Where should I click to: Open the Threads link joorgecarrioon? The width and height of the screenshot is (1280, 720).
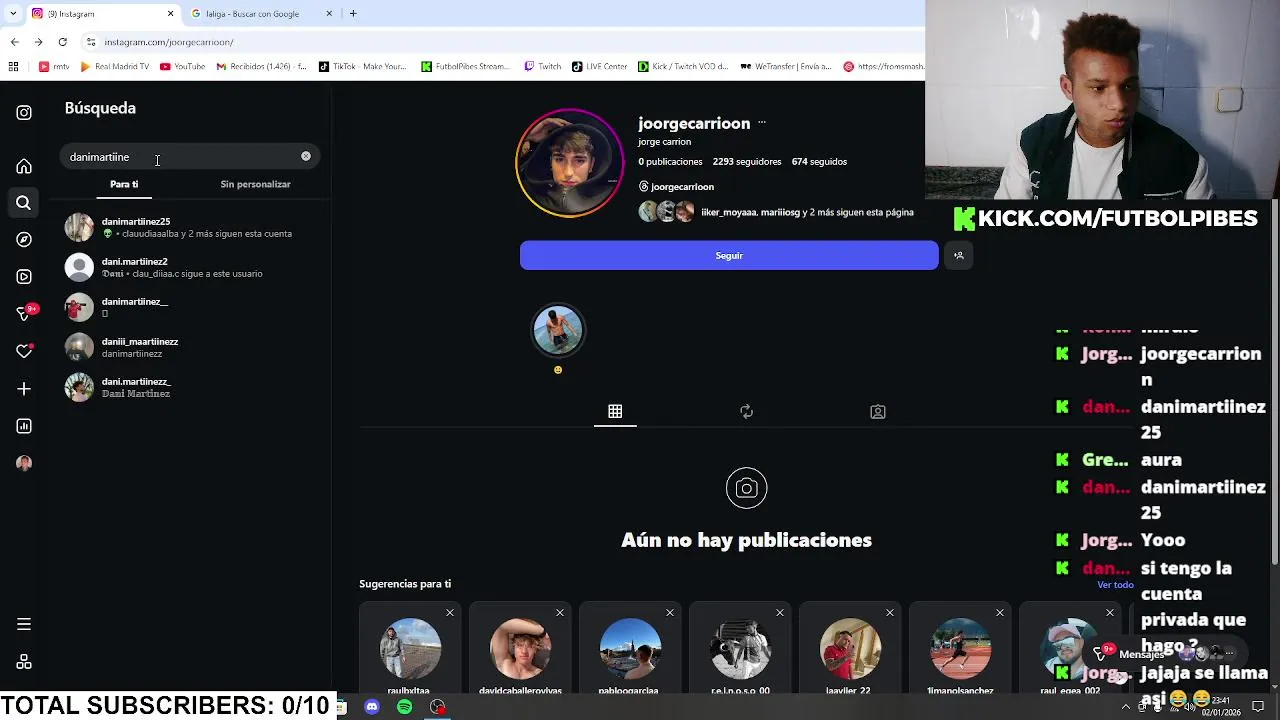click(x=676, y=186)
